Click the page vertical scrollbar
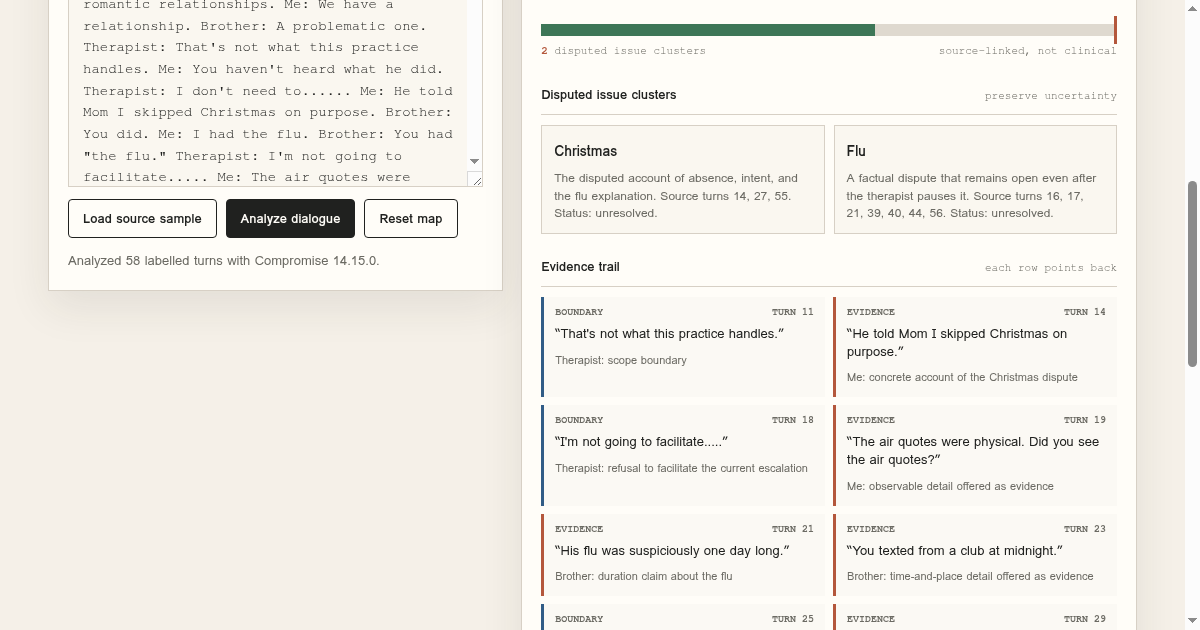Screen dimensions: 1200x630 click(x=1192, y=274)
